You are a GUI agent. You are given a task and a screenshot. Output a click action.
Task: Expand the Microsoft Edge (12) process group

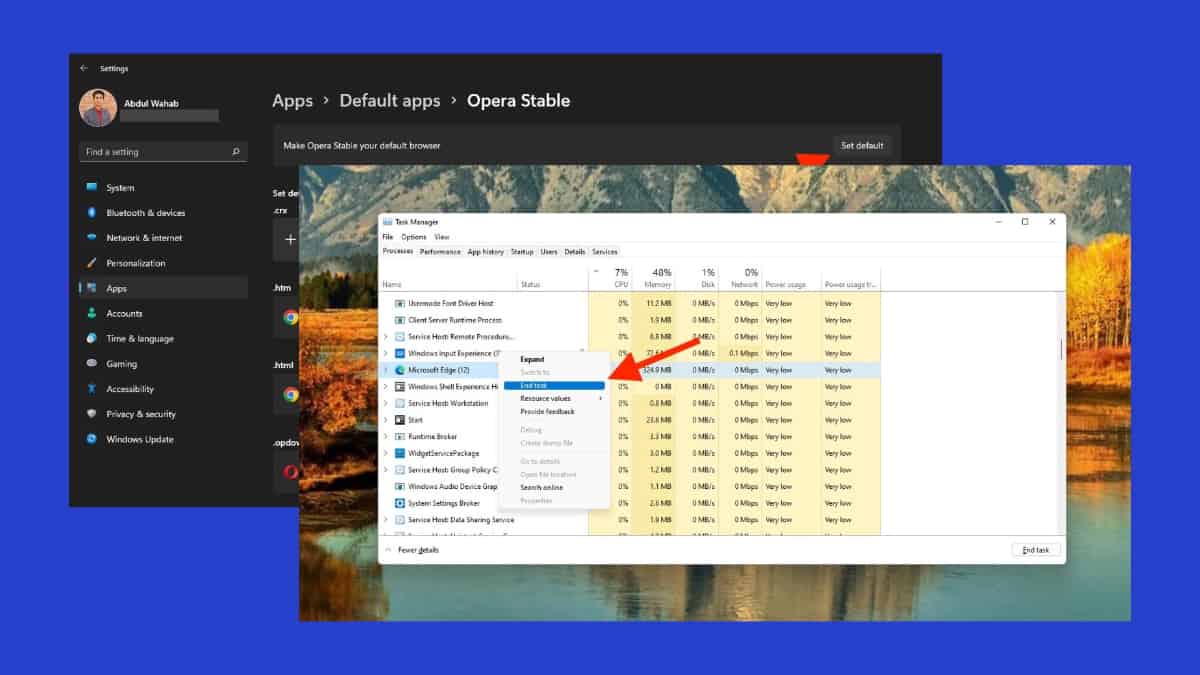386,370
